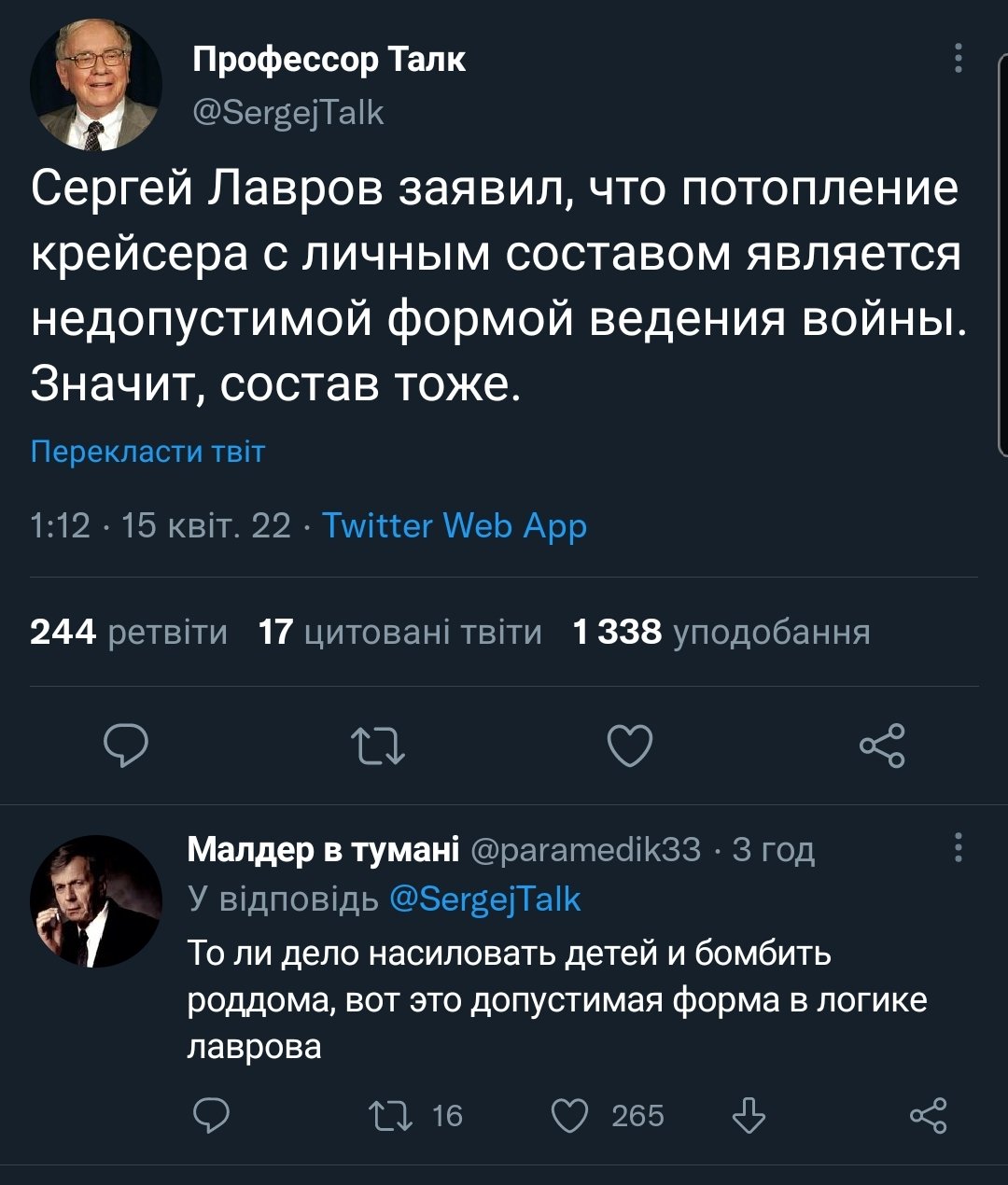The width and height of the screenshot is (1008, 1185).
Task: Reply to the main tweet
Action: (125, 746)
